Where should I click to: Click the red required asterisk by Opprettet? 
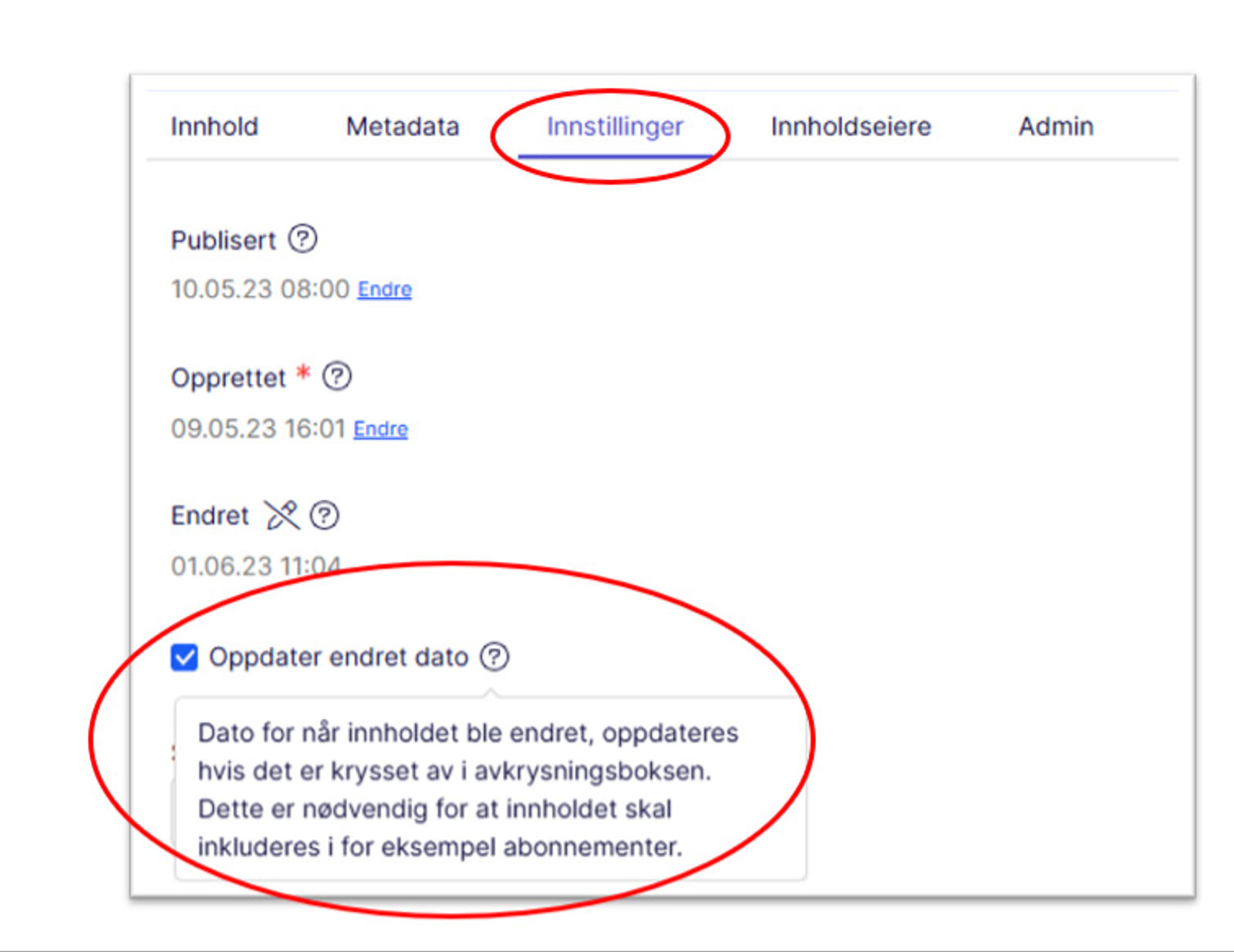point(304,373)
